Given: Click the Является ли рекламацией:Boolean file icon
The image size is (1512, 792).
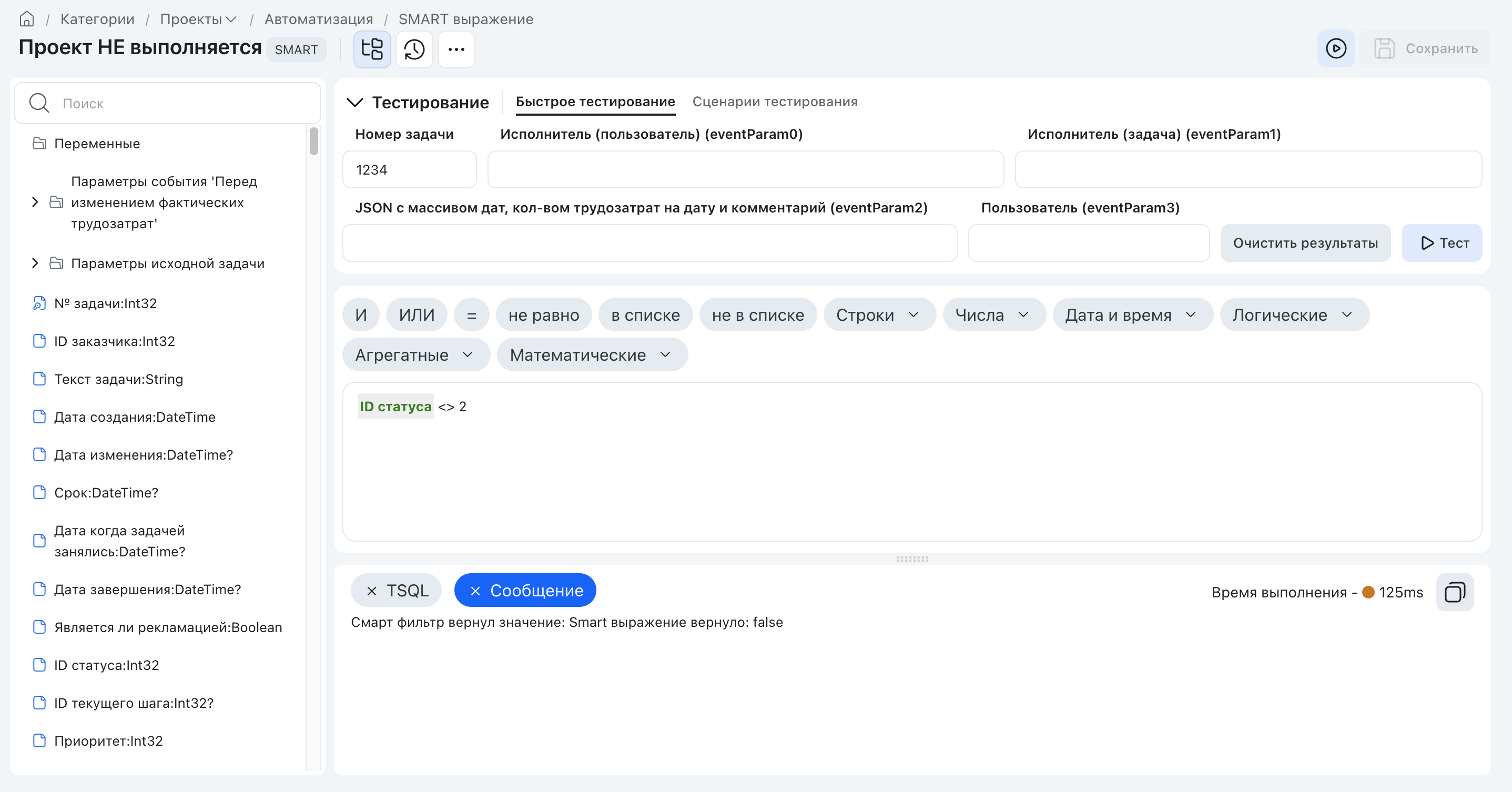Looking at the screenshot, I should [x=39, y=627].
